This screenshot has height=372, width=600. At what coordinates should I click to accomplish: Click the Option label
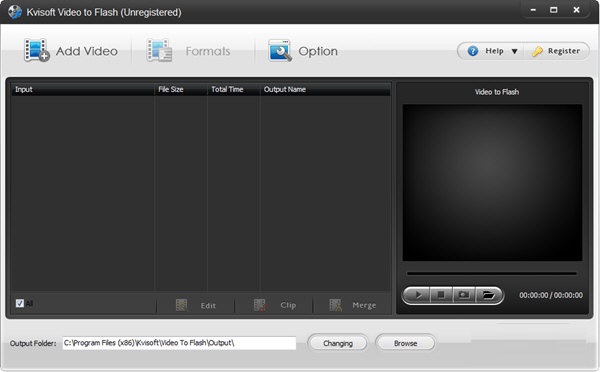pyautogui.click(x=318, y=51)
